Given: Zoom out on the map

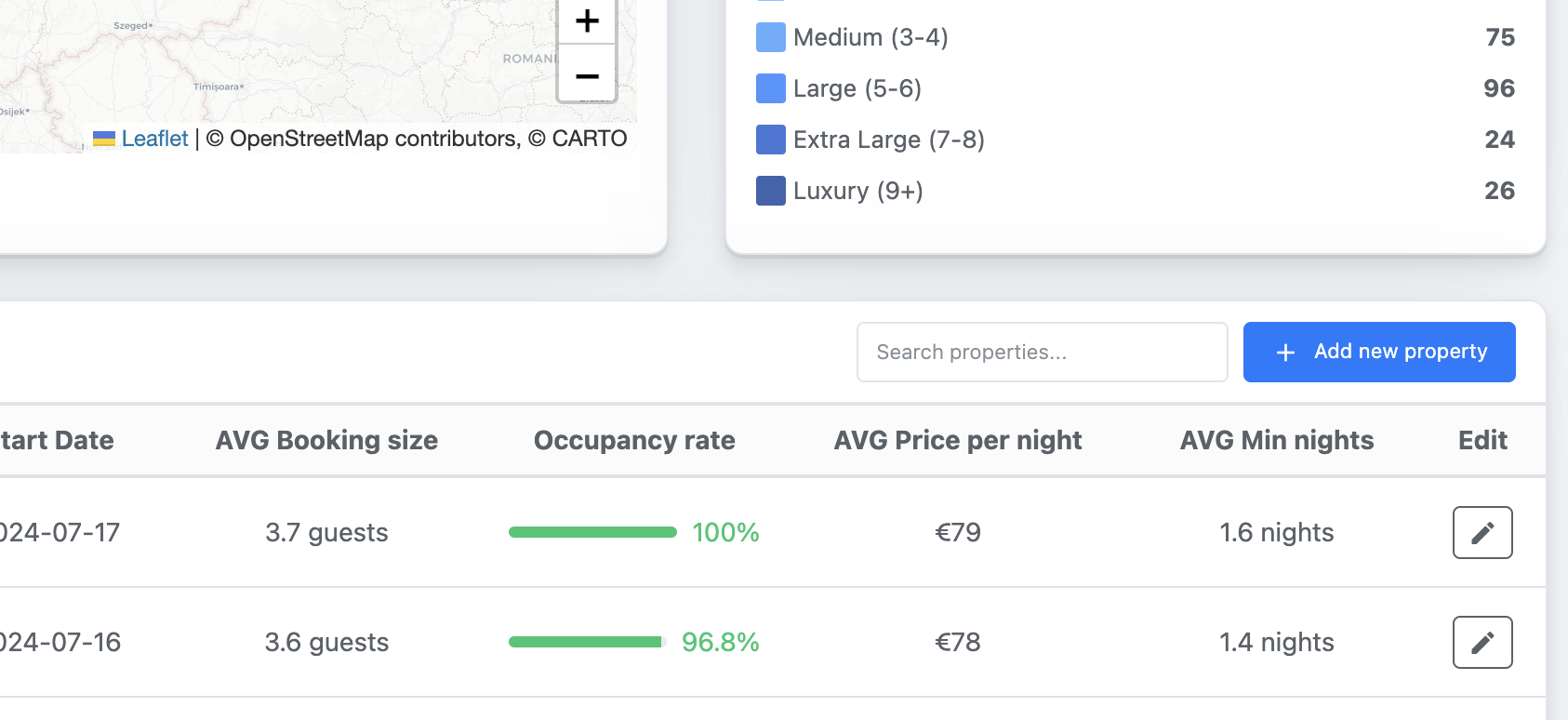Looking at the screenshot, I should [x=587, y=76].
